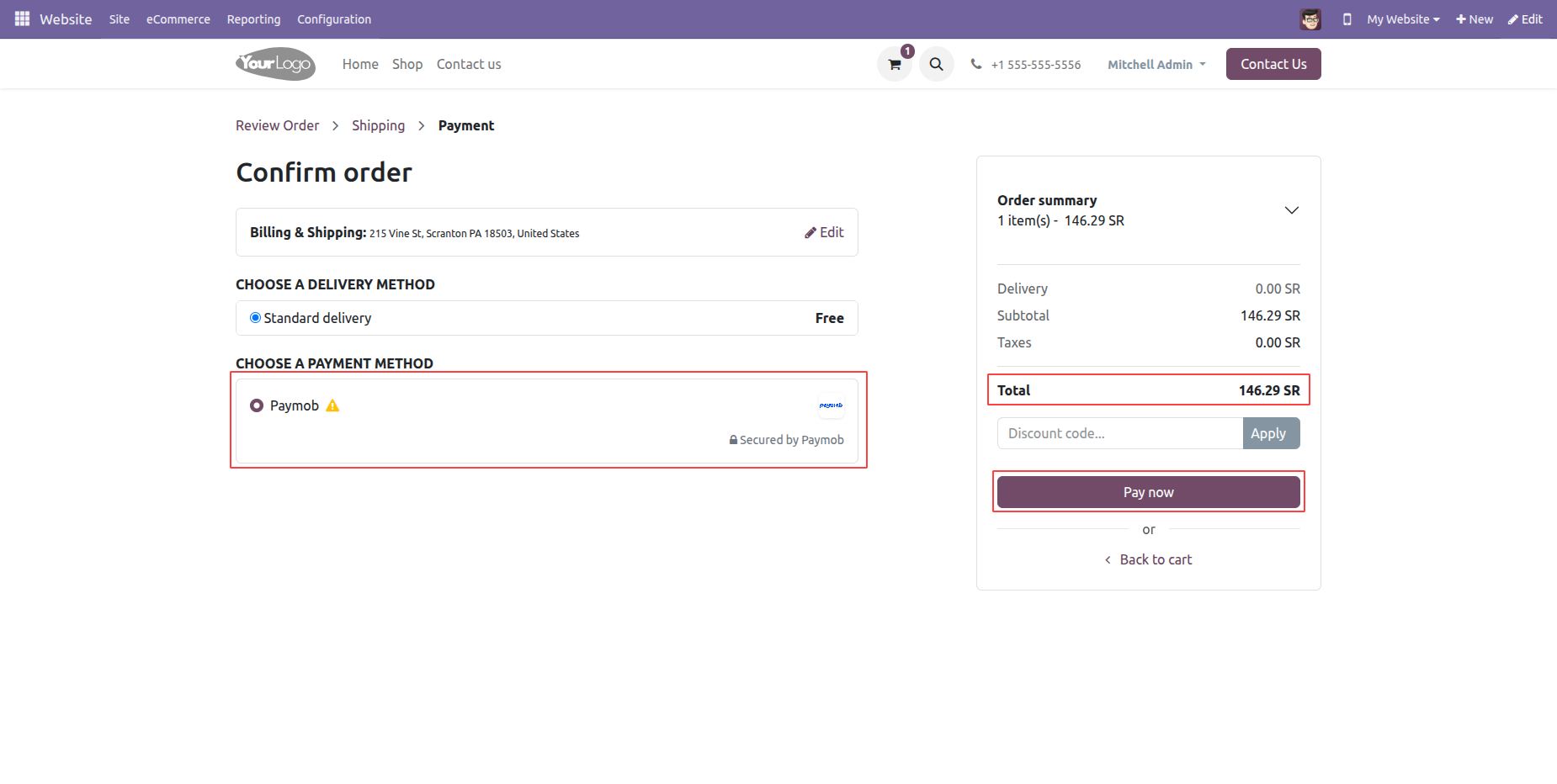Click the user avatar in top bar
The image size is (1557, 784).
[x=1310, y=19]
